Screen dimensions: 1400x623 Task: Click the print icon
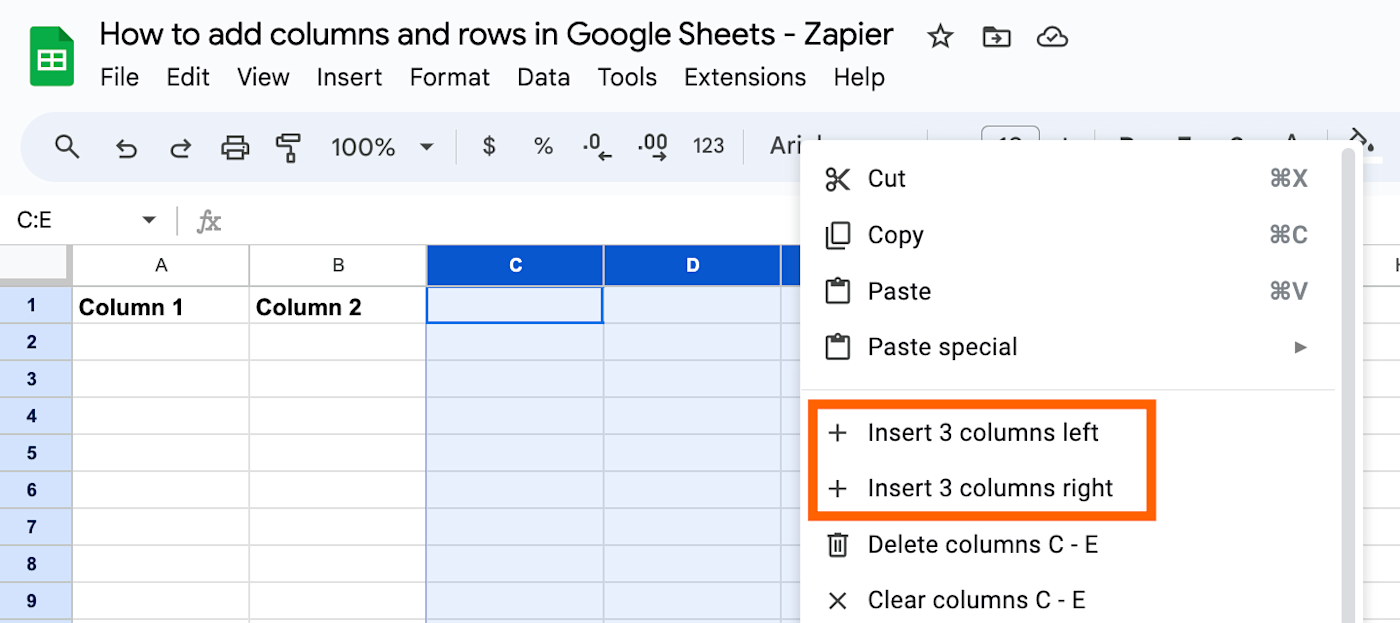235,148
